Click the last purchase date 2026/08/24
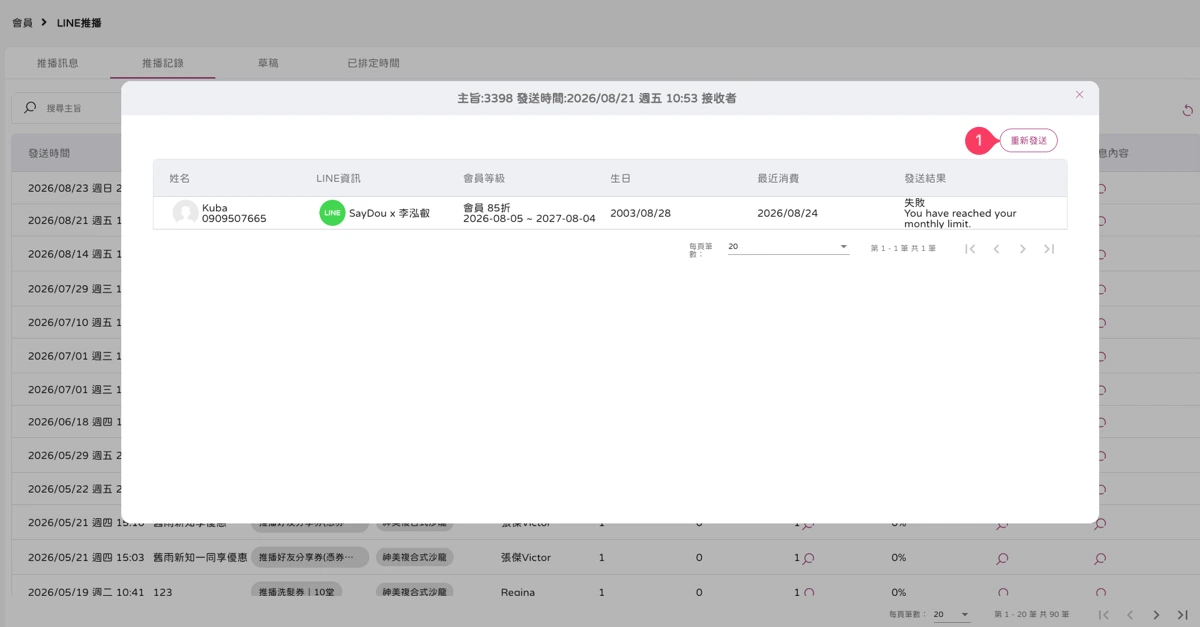The height and width of the screenshot is (627, 1200). 787,213
